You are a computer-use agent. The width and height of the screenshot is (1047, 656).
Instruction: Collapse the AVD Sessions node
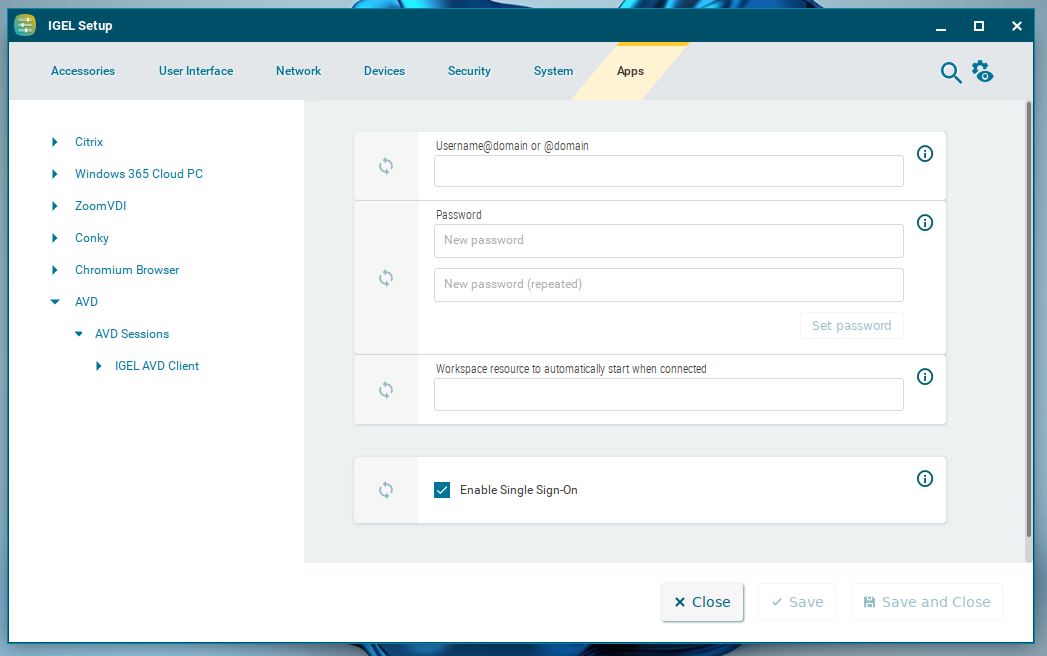click(78, 333)
